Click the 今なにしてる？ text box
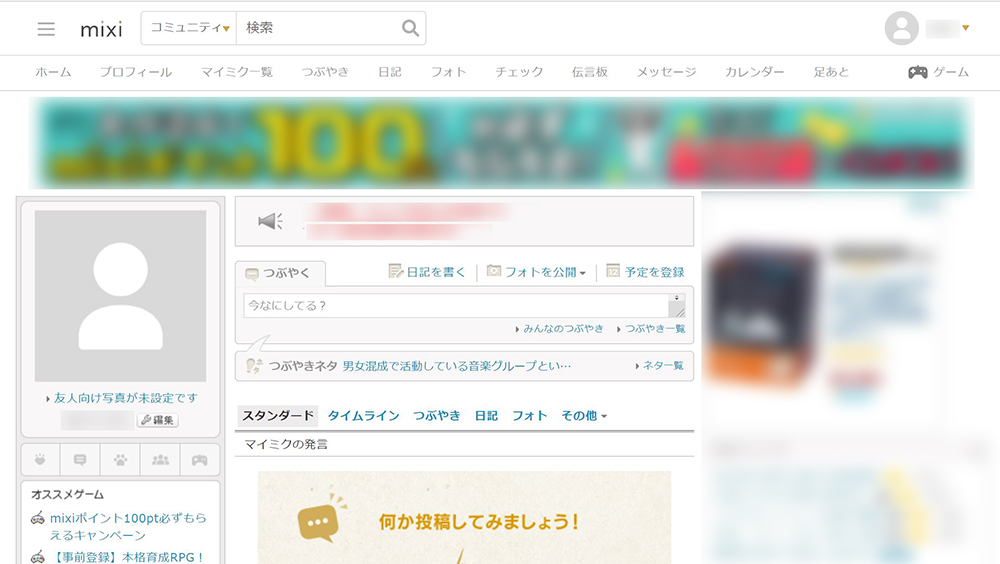The width and height of the screenshot is (1000, 564). [455, 305]
